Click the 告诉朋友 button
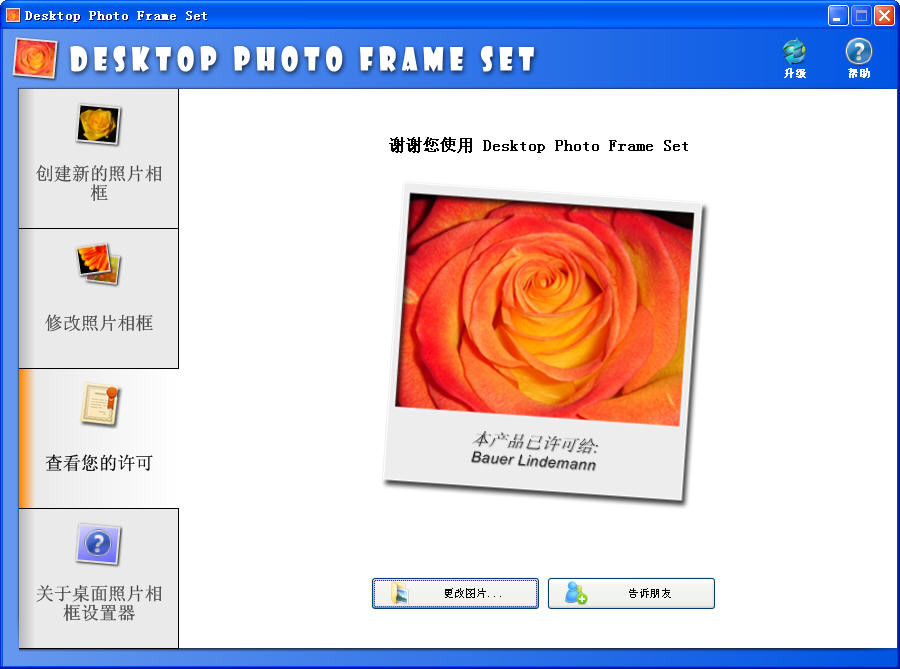Viewport: 900px width, 669px height. (x=631, y=593)
